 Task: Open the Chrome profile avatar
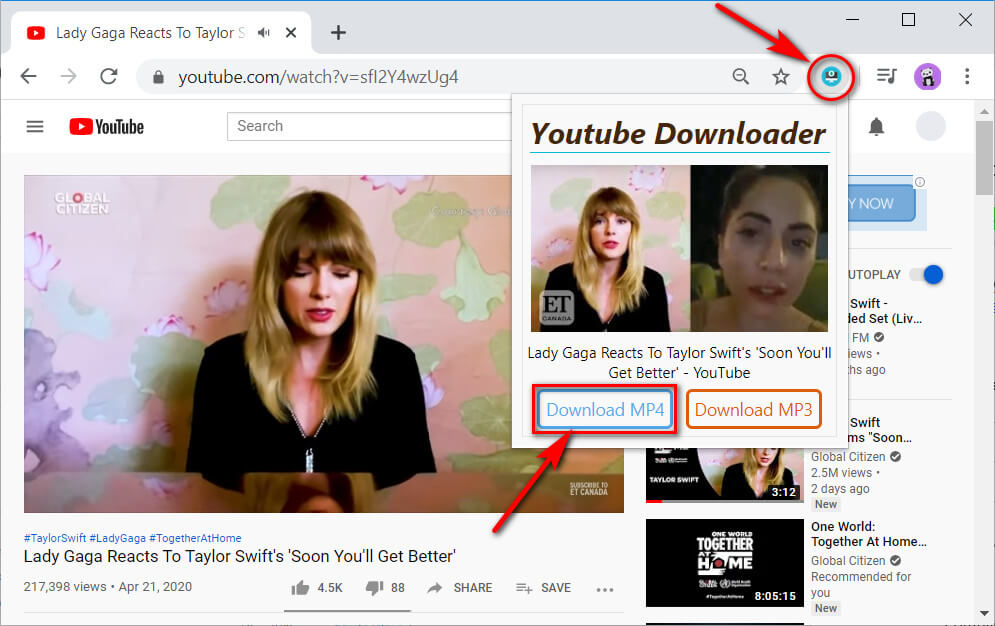tap(927, 77)
